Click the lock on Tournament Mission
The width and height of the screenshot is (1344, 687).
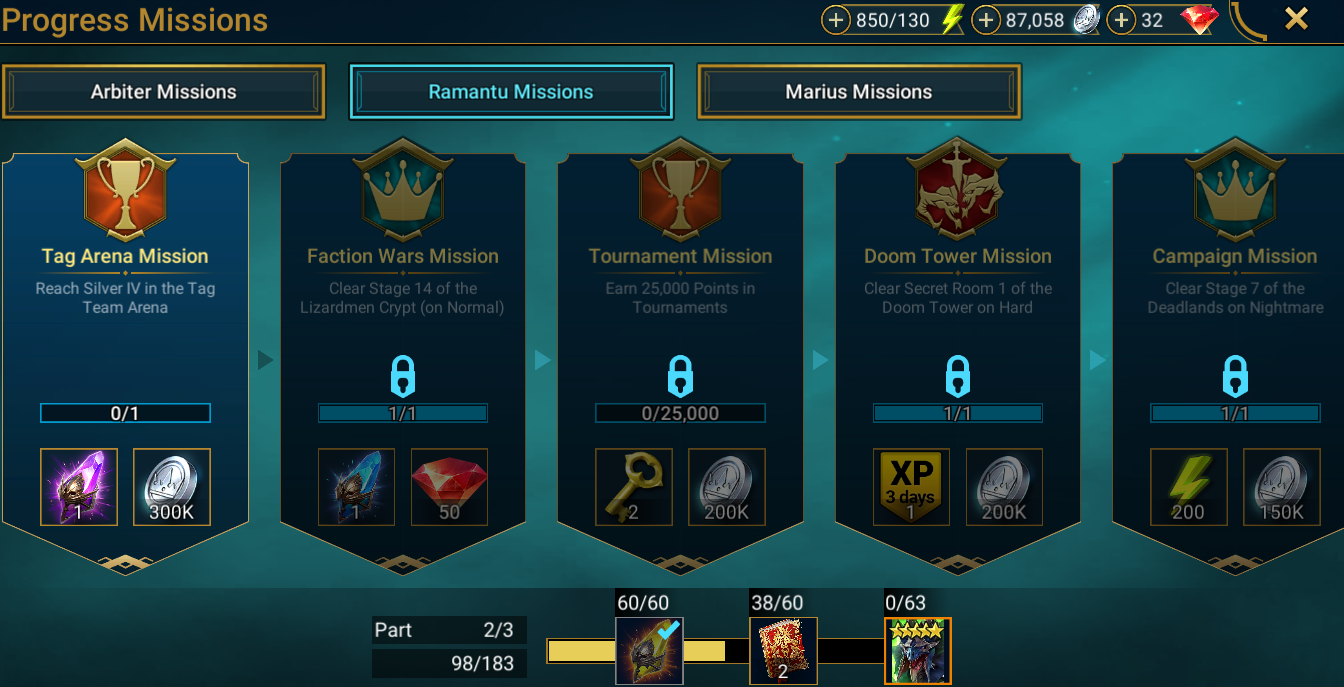pyautogui.click(x=680, y=377)
